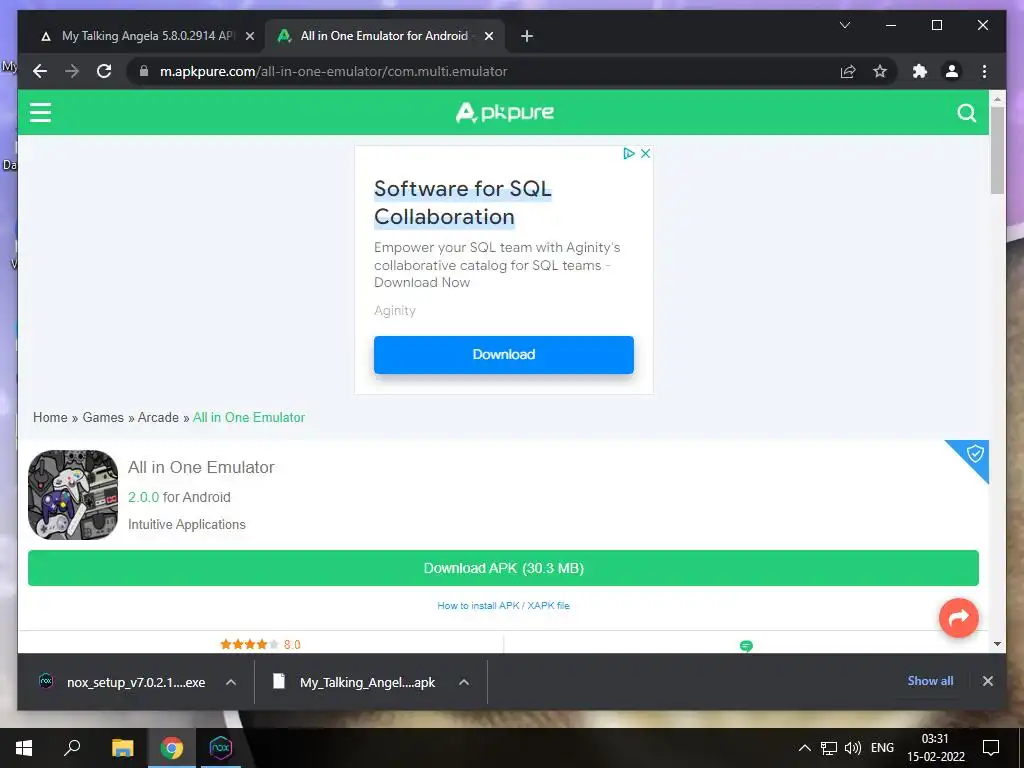1024x768 pixels.
Task: Open the Windows notification center
Action: pyautogui.click(x=991, y=748)
